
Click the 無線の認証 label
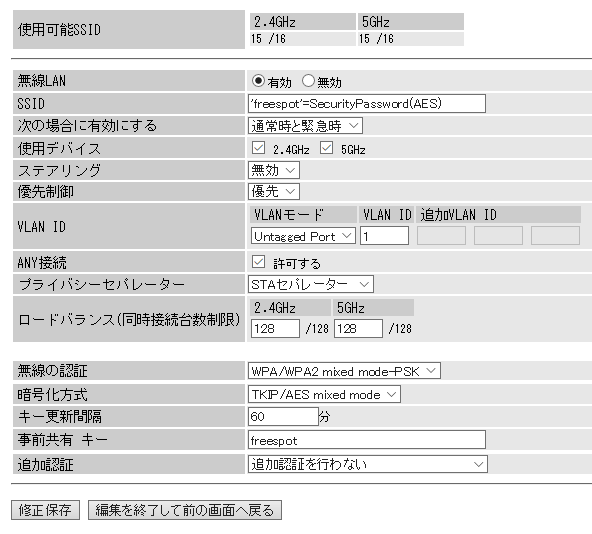click(x=52, y=371)
